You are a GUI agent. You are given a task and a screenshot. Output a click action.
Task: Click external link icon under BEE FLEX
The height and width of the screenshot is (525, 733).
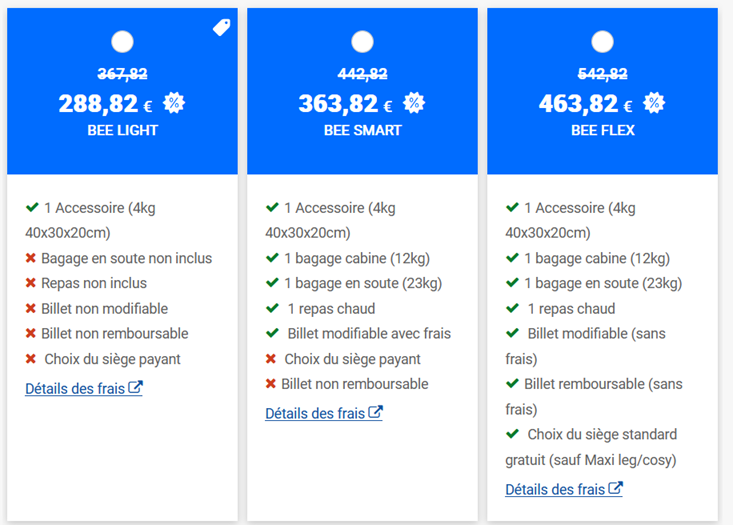click(616, 488)
